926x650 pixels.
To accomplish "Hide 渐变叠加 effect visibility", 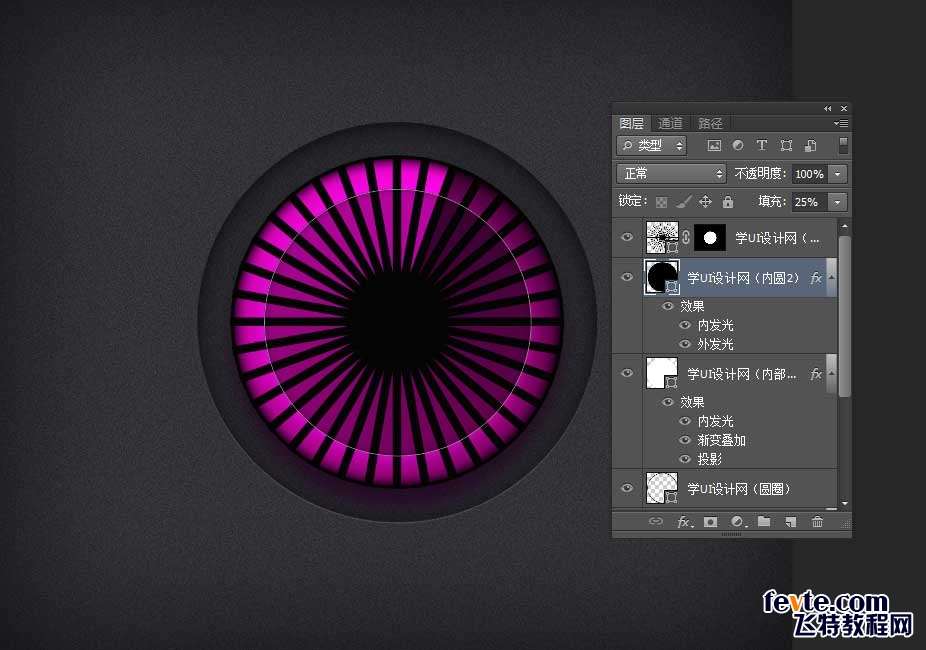I will [685, 440].
